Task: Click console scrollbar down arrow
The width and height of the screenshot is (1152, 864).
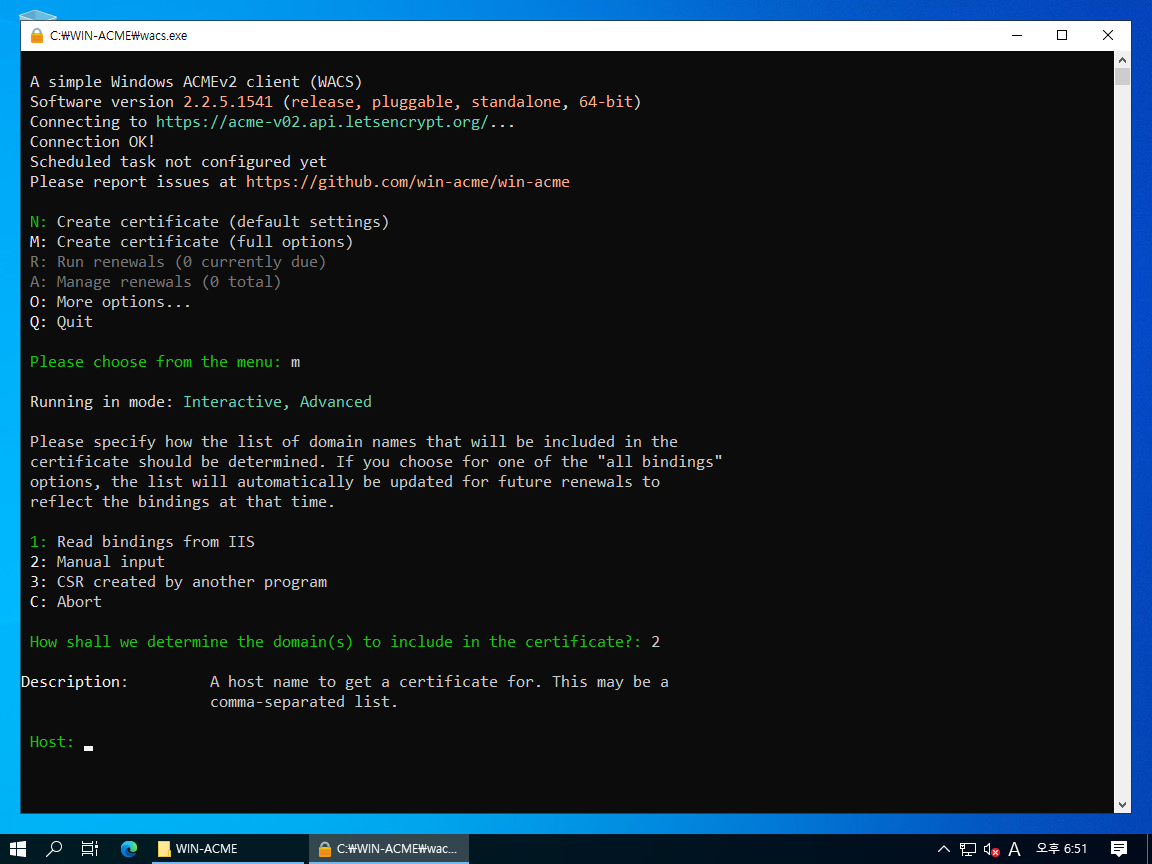Action: pos(1122,804)
